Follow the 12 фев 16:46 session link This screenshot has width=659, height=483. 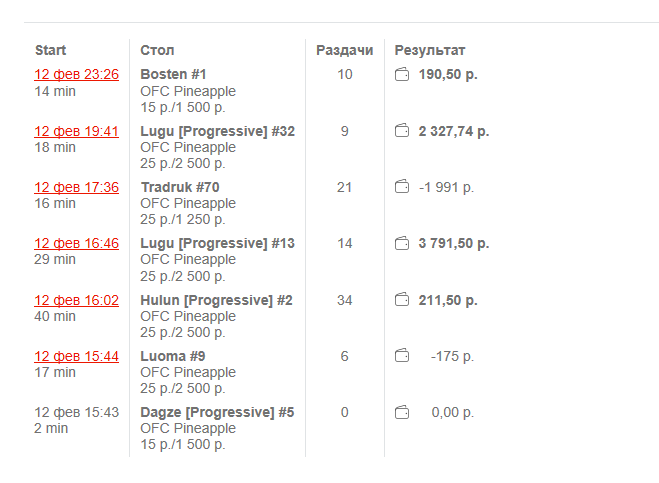pyautogui.click(x=77, y=243)
